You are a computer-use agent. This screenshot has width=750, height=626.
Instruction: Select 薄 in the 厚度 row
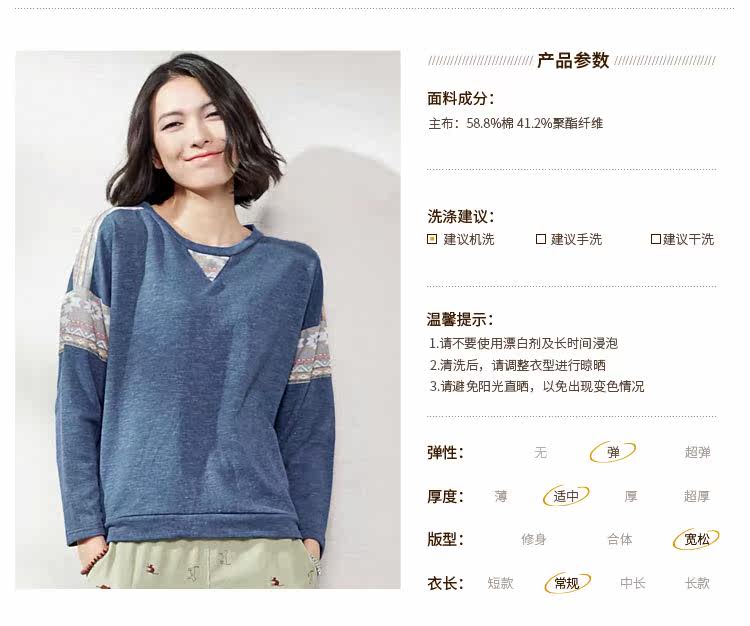501,496
